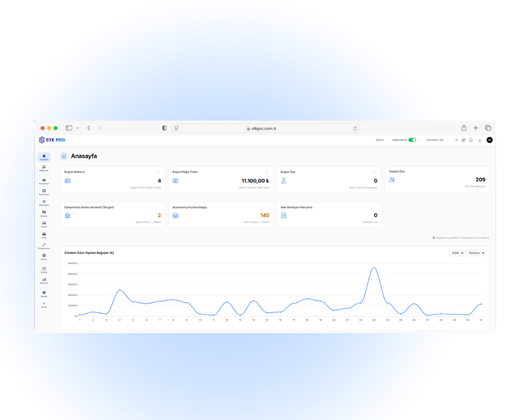Image resolution: width=520 pixels, height=420 pixels.
Task: Click the Safari reload page button
Action: coord(355,128)
